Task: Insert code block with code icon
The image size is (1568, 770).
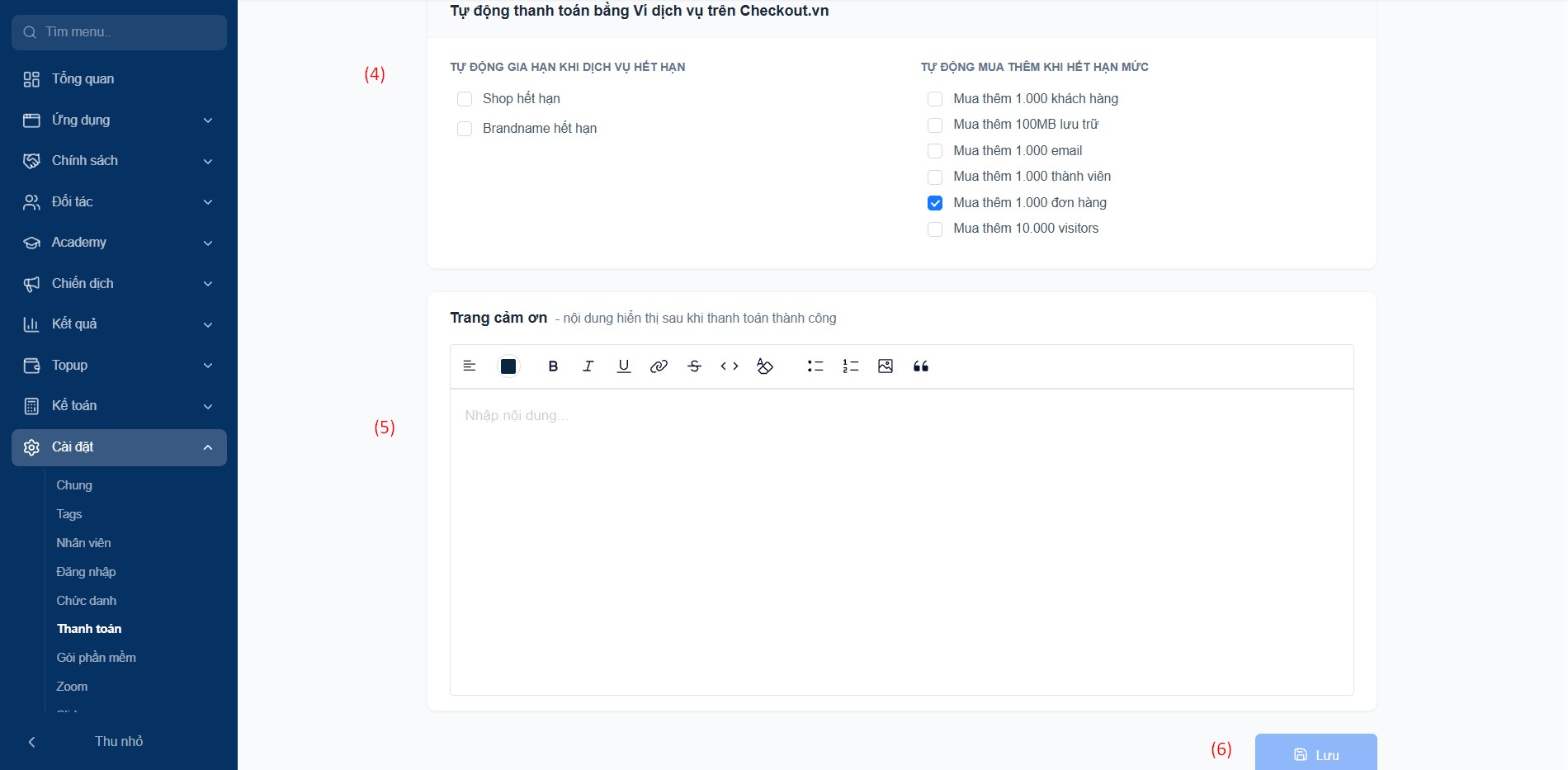Action: coord(730,366)
